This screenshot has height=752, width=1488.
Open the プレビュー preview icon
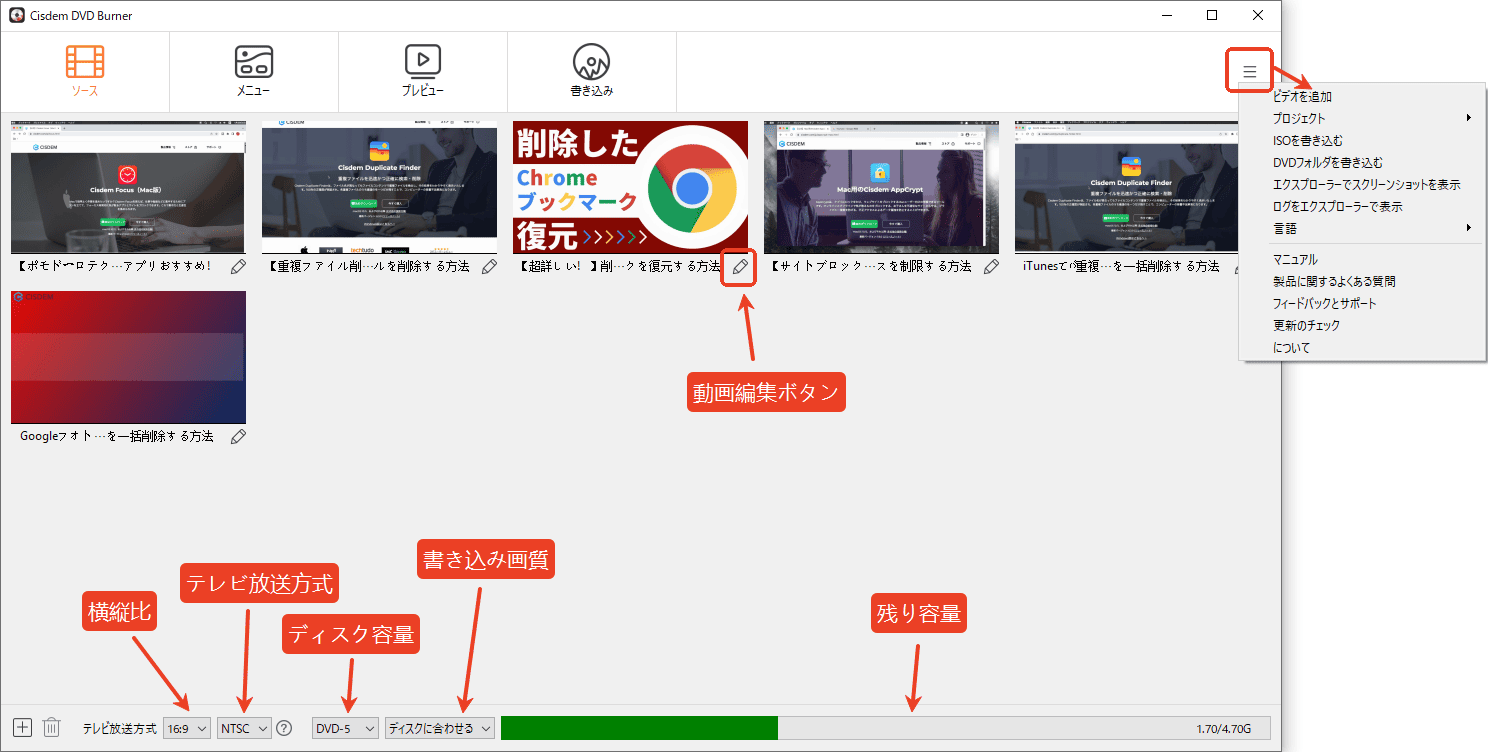[423, 70]
